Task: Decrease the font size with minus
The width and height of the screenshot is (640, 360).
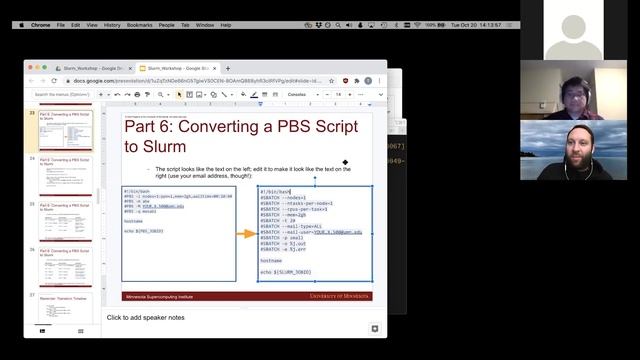Action: (327, 95)
